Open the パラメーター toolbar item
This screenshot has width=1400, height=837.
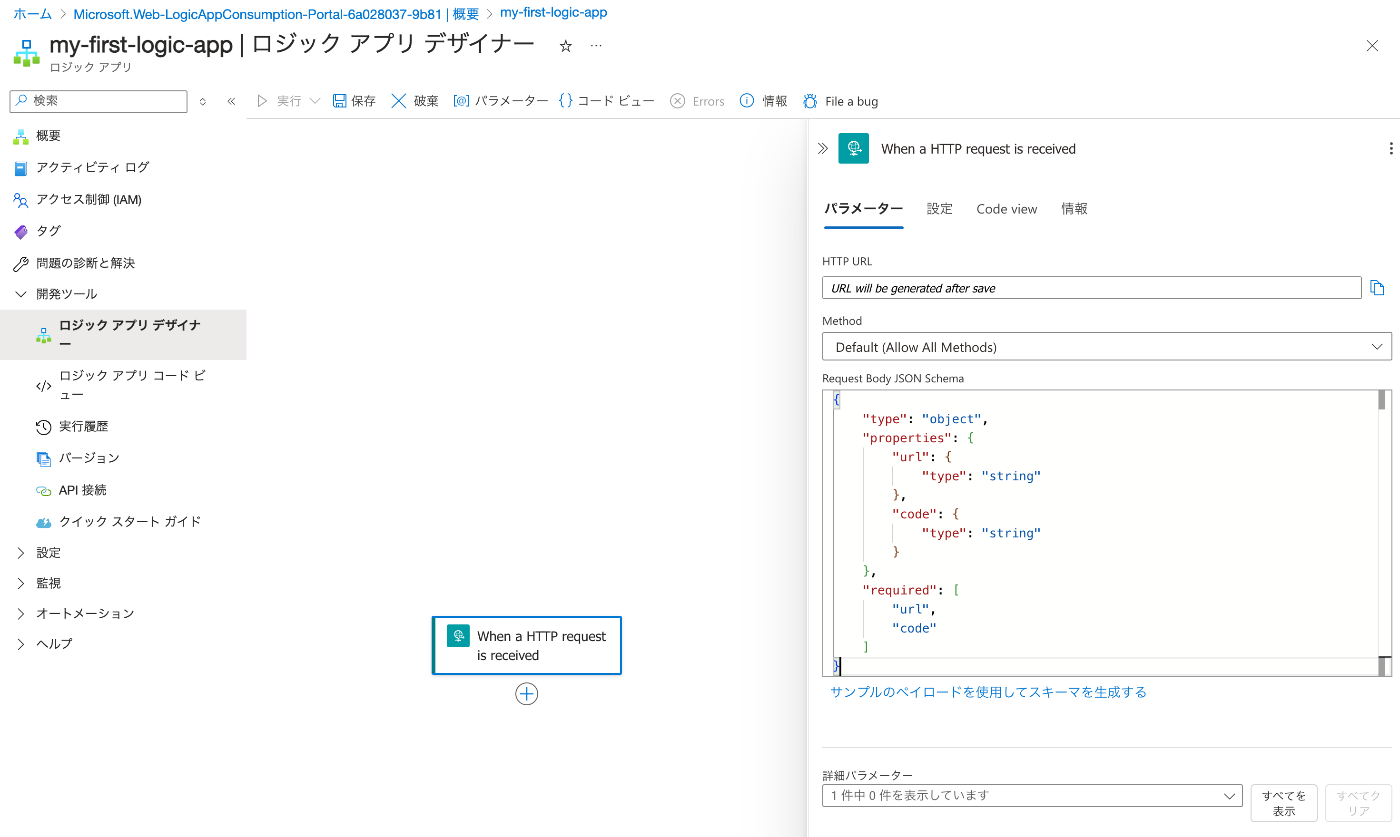[x=501, y=101]
